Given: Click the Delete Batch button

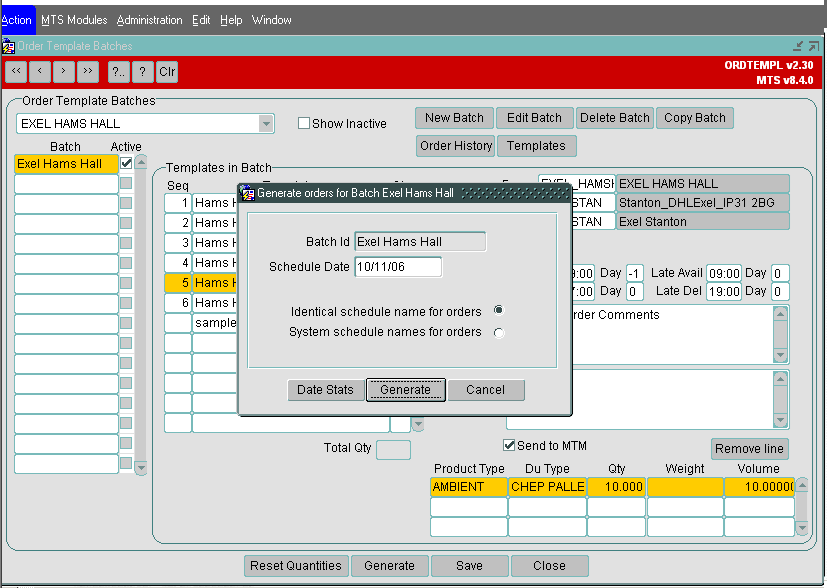Looking at the screenshot, I should [615, 118].
